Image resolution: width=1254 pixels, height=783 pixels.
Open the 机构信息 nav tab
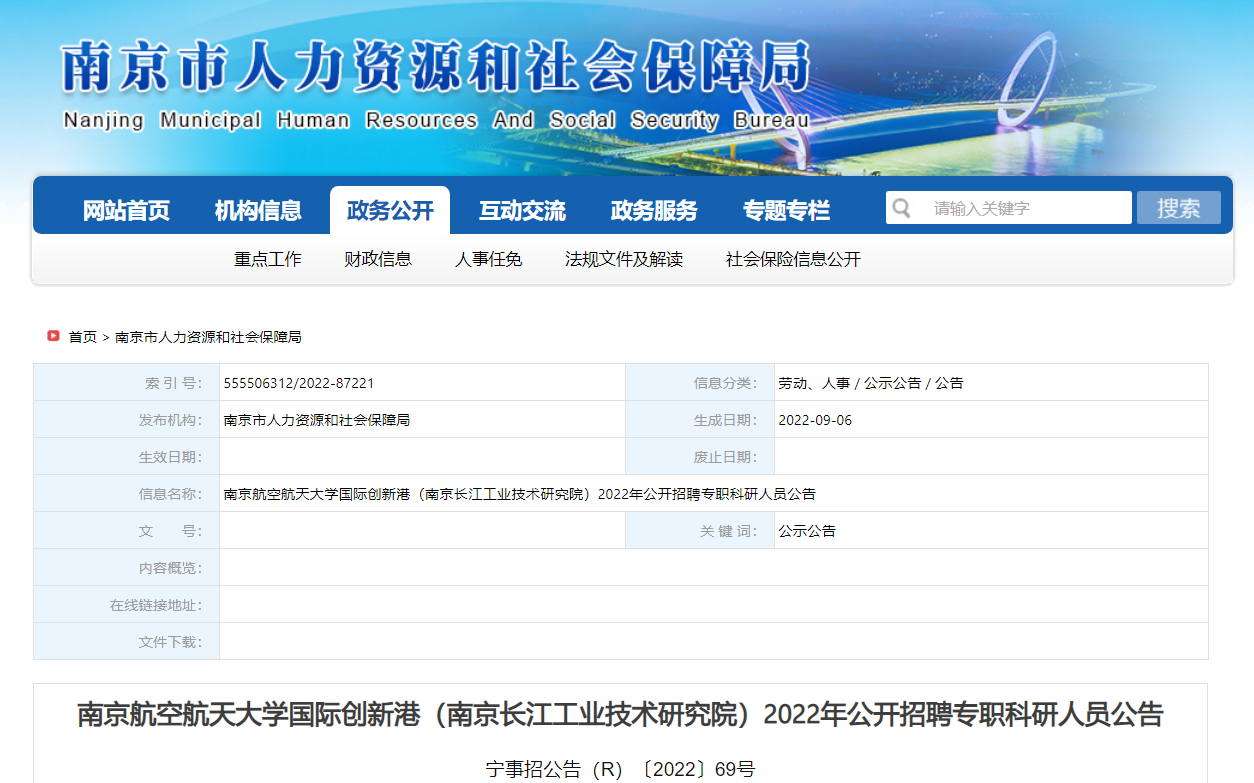click(258, 211)
